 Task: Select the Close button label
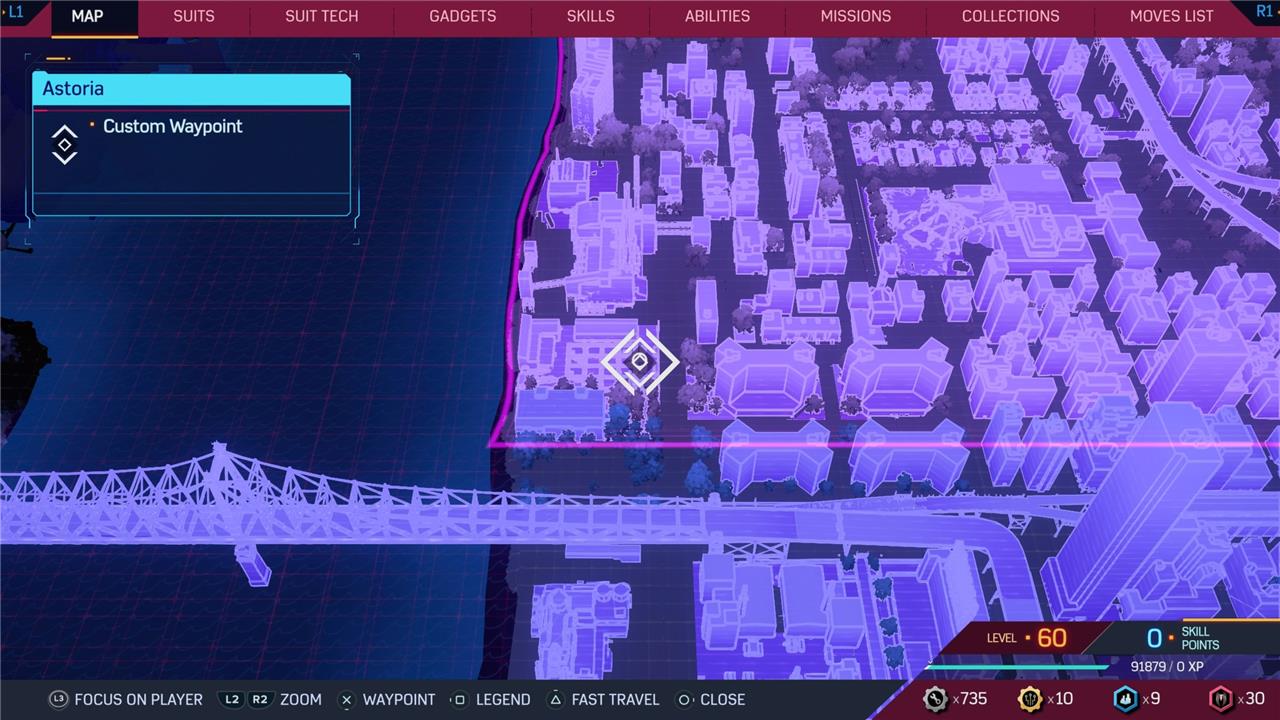click(x=721, y=700)
